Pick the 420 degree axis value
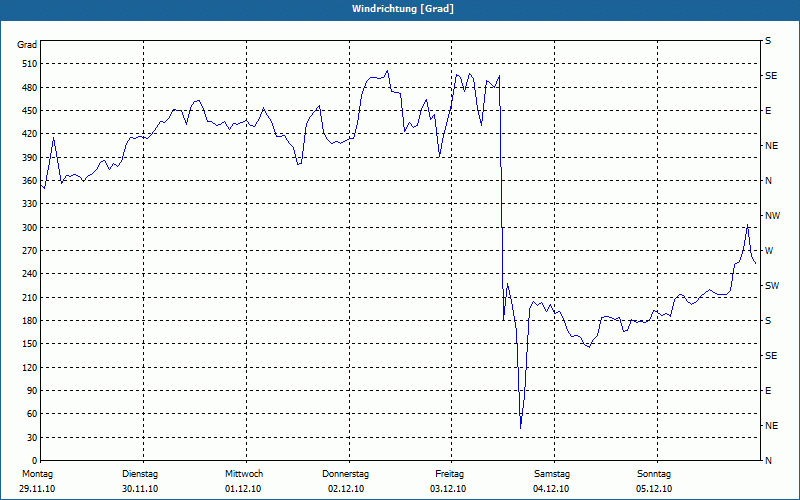The height and width of the screenshot is (500, 800). (30, 134)
